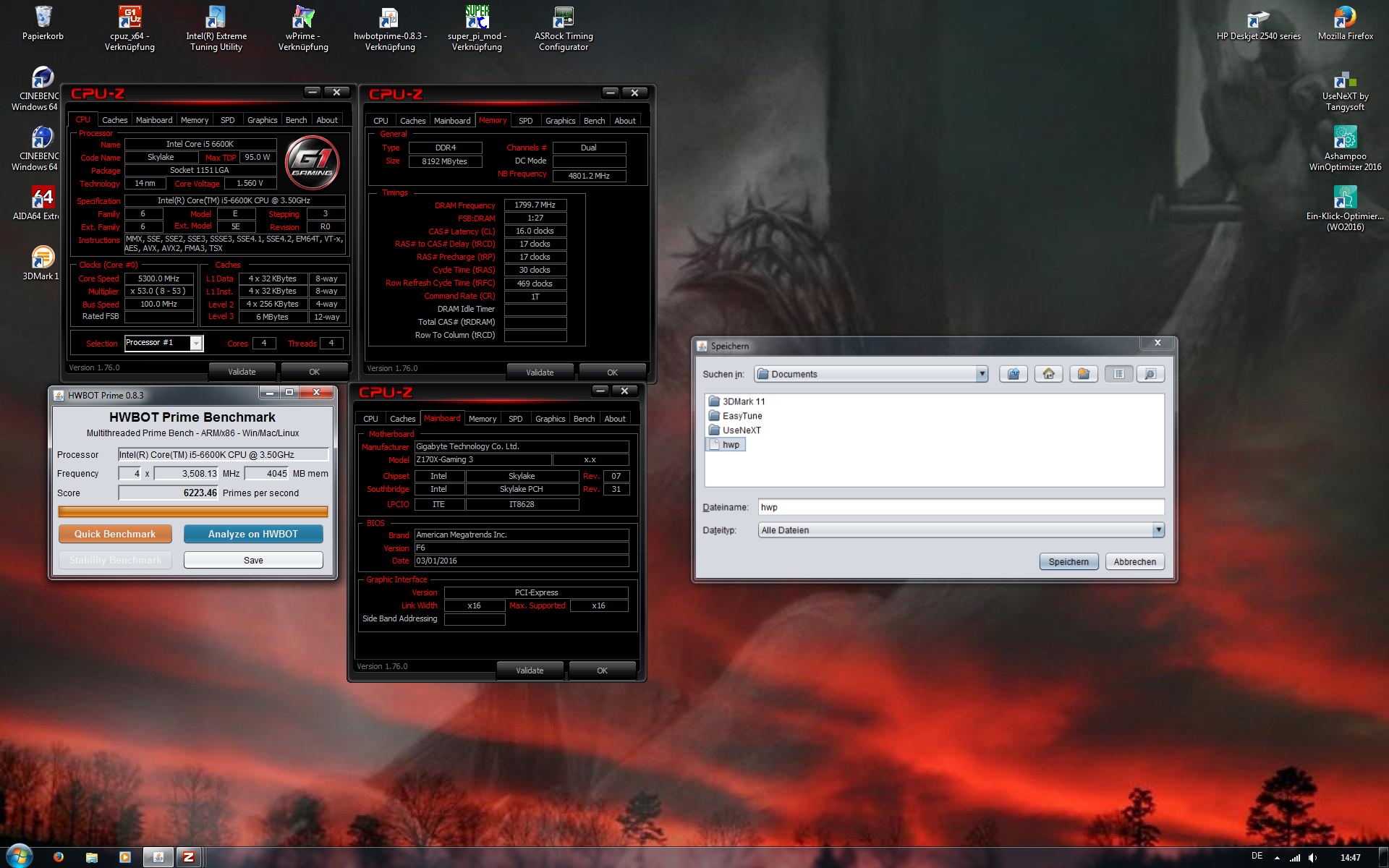Open Firefox from the taskbar

(59, 857)
